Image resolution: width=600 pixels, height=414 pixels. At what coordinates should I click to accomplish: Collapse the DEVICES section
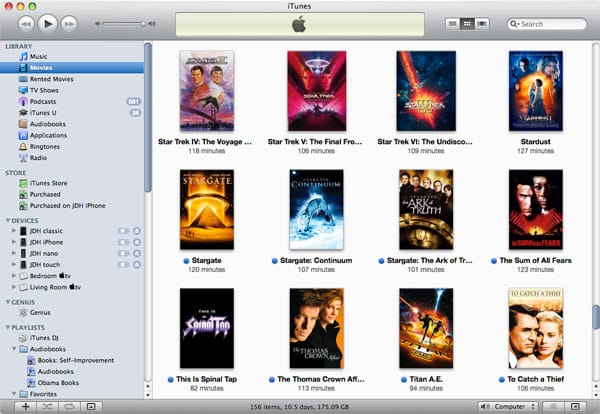8,221
